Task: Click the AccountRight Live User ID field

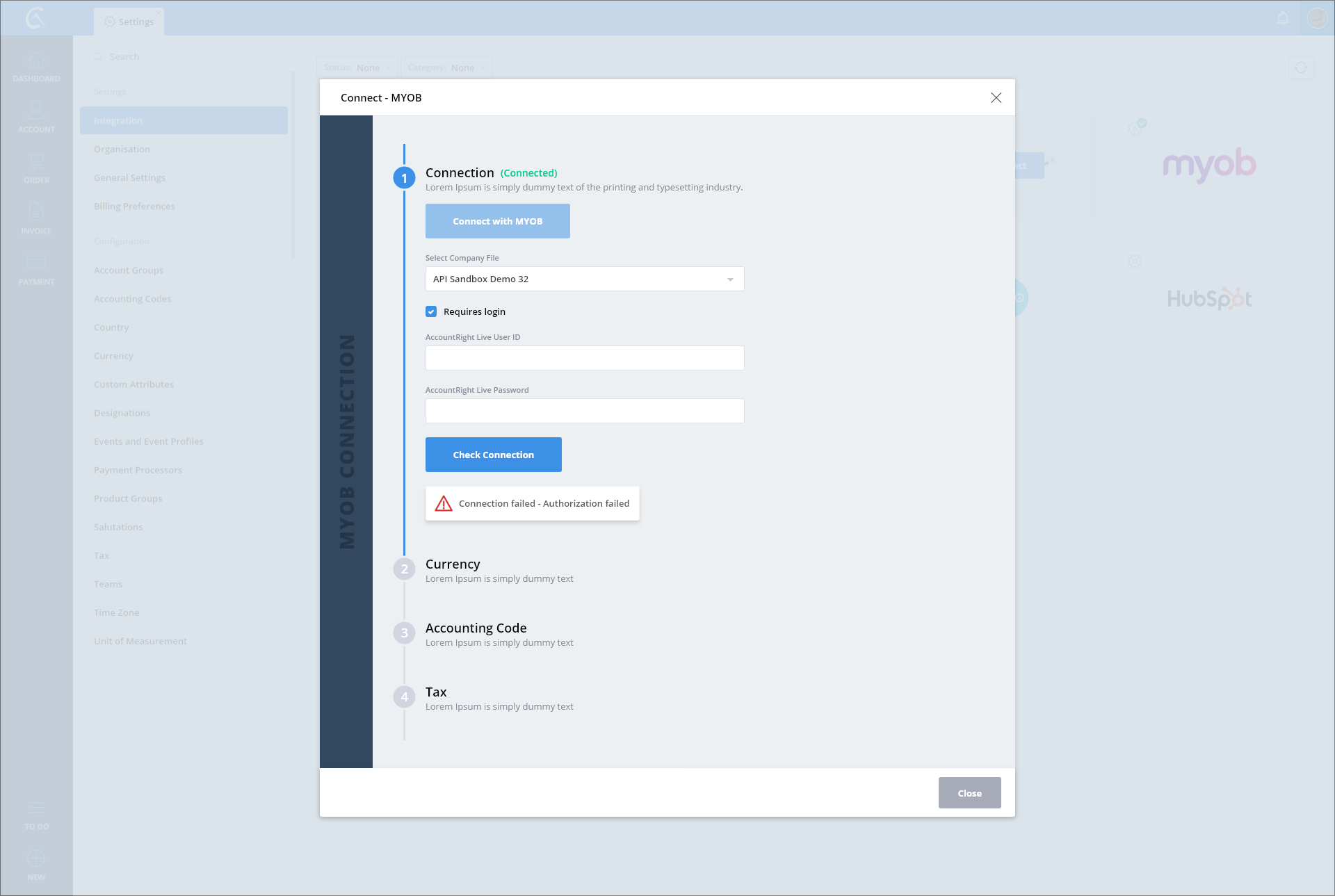Action: point(584,358)
